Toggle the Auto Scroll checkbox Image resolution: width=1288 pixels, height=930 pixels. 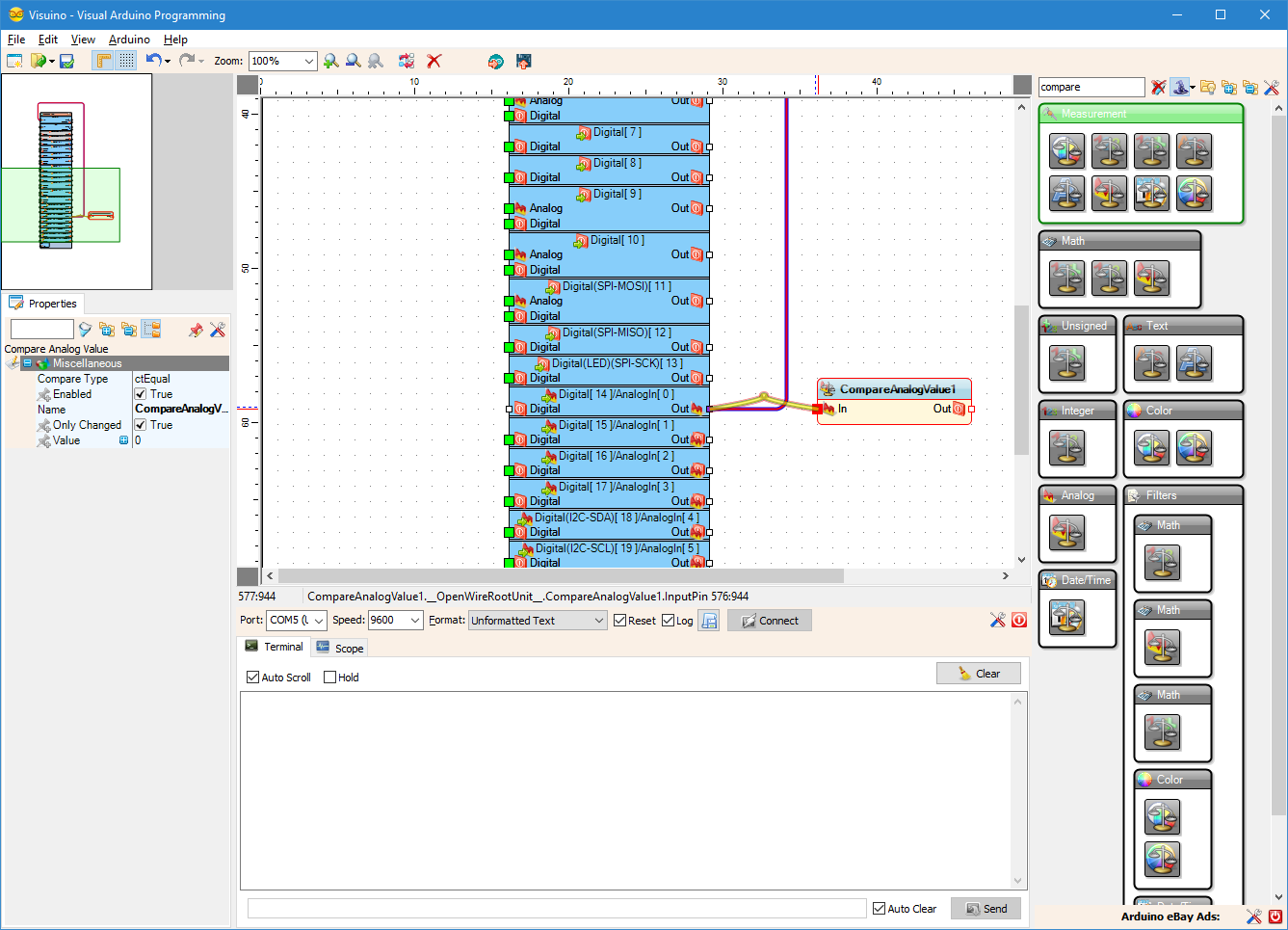[253, 678]
